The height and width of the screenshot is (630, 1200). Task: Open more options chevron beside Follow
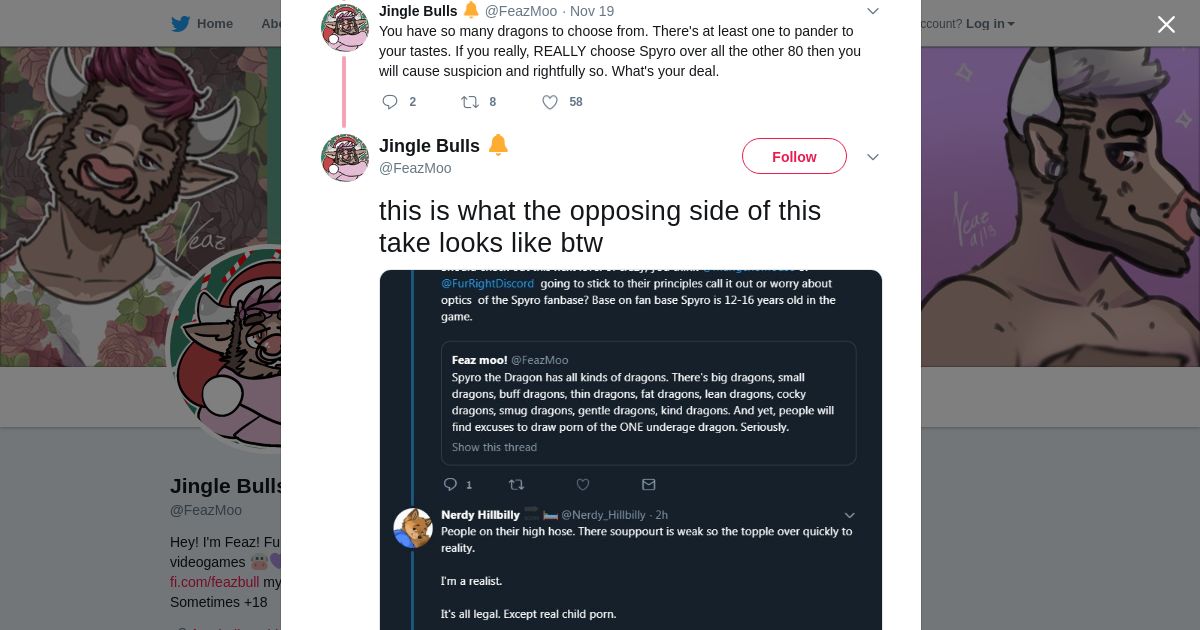872,157
